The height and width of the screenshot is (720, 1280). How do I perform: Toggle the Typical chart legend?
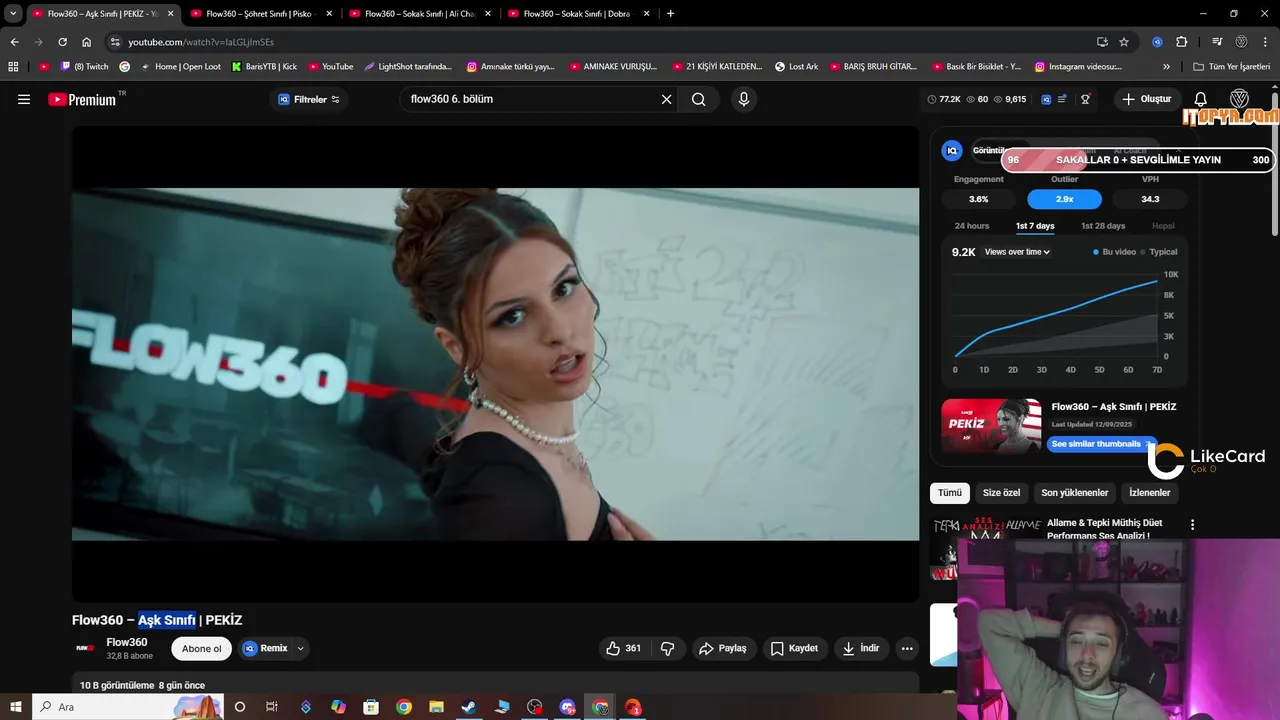click(x=1159, y=252)
